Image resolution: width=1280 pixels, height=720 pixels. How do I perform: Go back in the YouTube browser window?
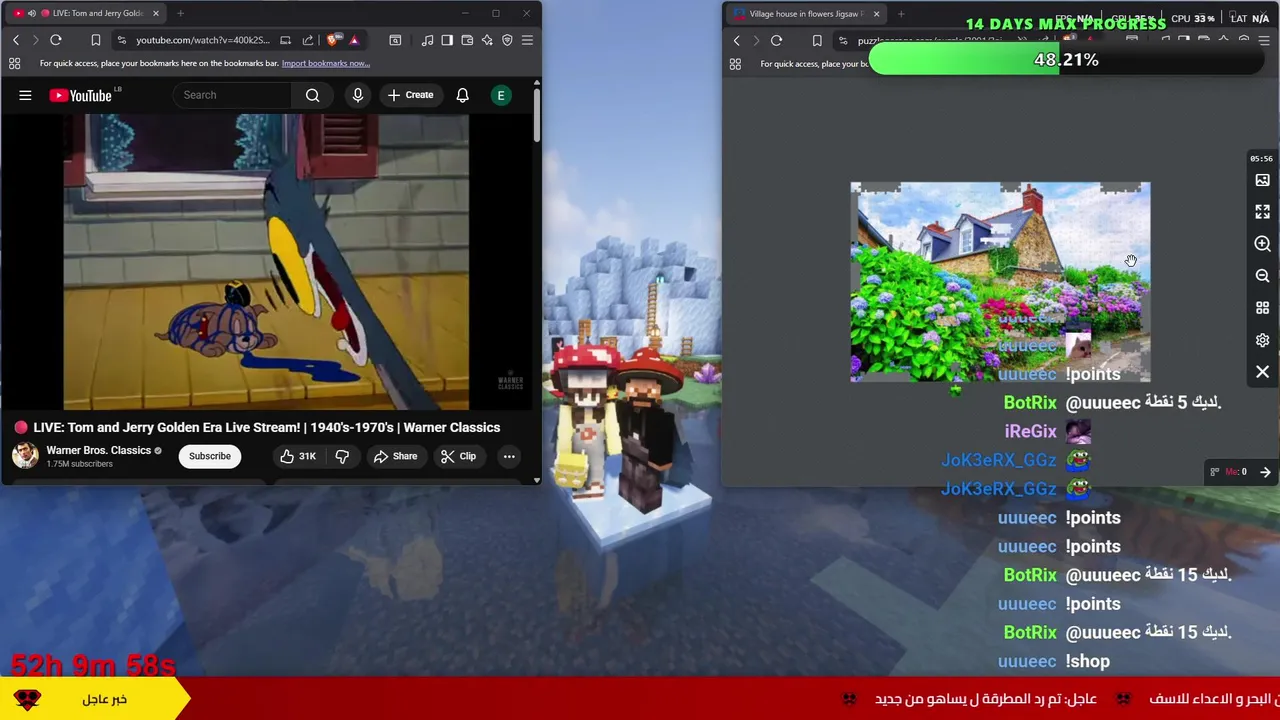point(16,40)
